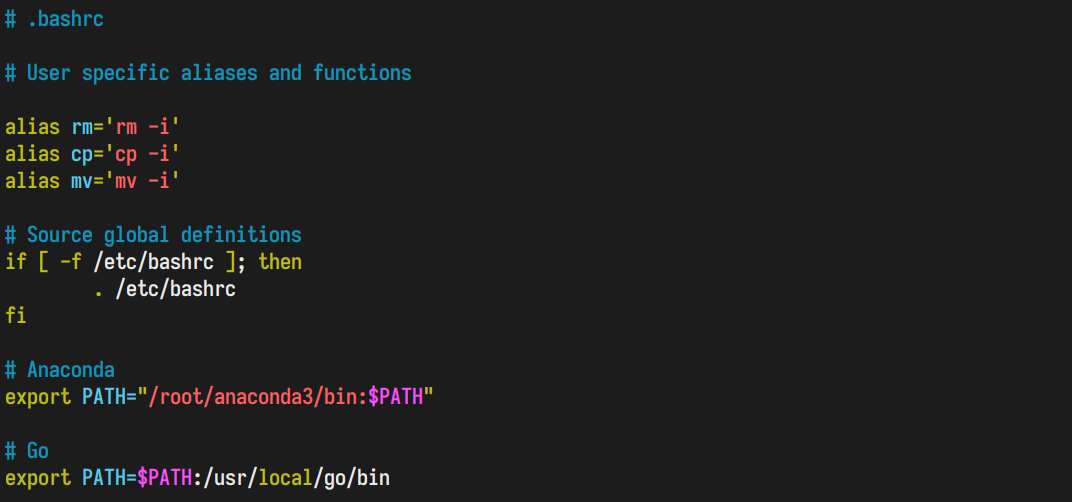This screenshot has height=502, width=1072.
Task: Click the 'export' keyword on the last line
Action: tap(38, 478)
